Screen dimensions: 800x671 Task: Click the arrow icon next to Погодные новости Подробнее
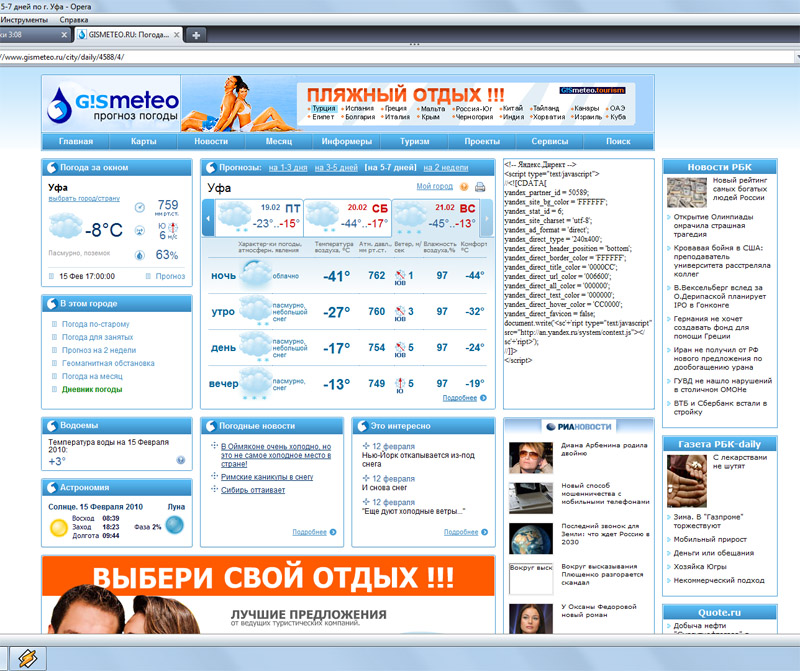coord(333,532)
